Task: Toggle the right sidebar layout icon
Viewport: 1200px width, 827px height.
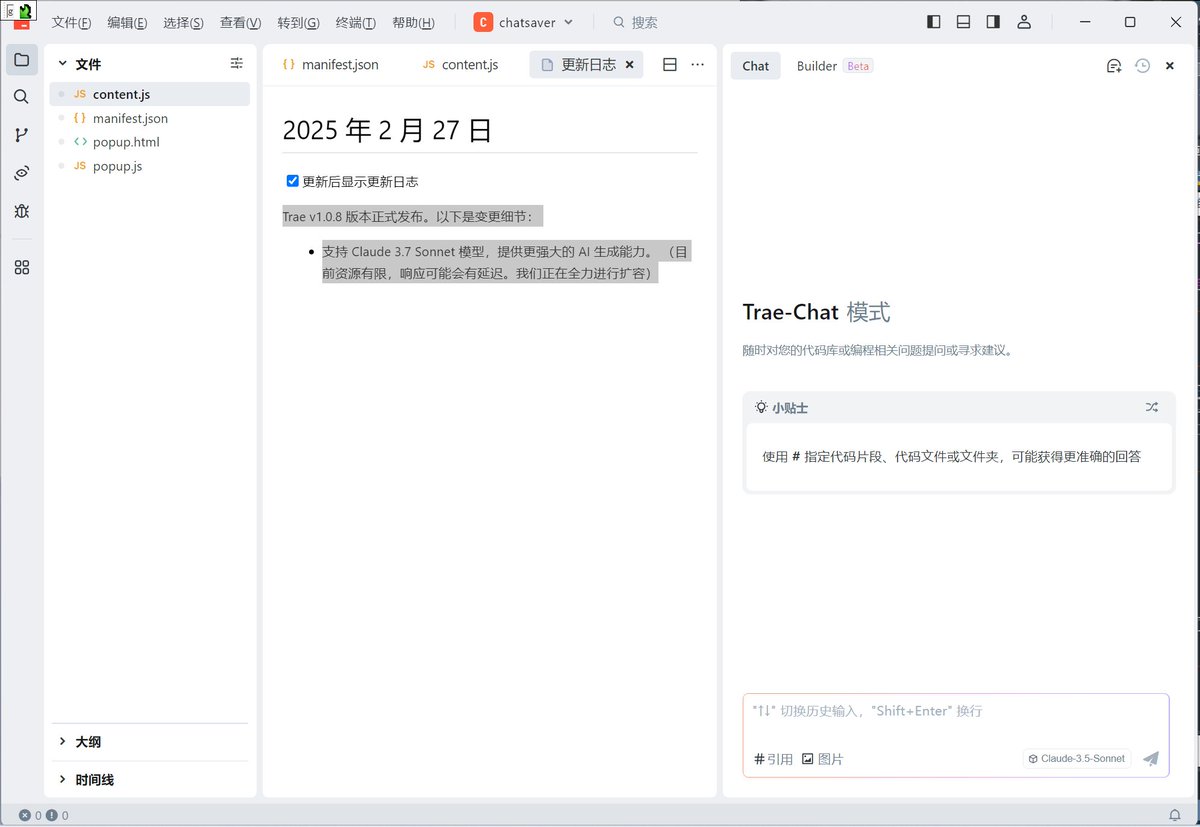Action: (994, 22)
